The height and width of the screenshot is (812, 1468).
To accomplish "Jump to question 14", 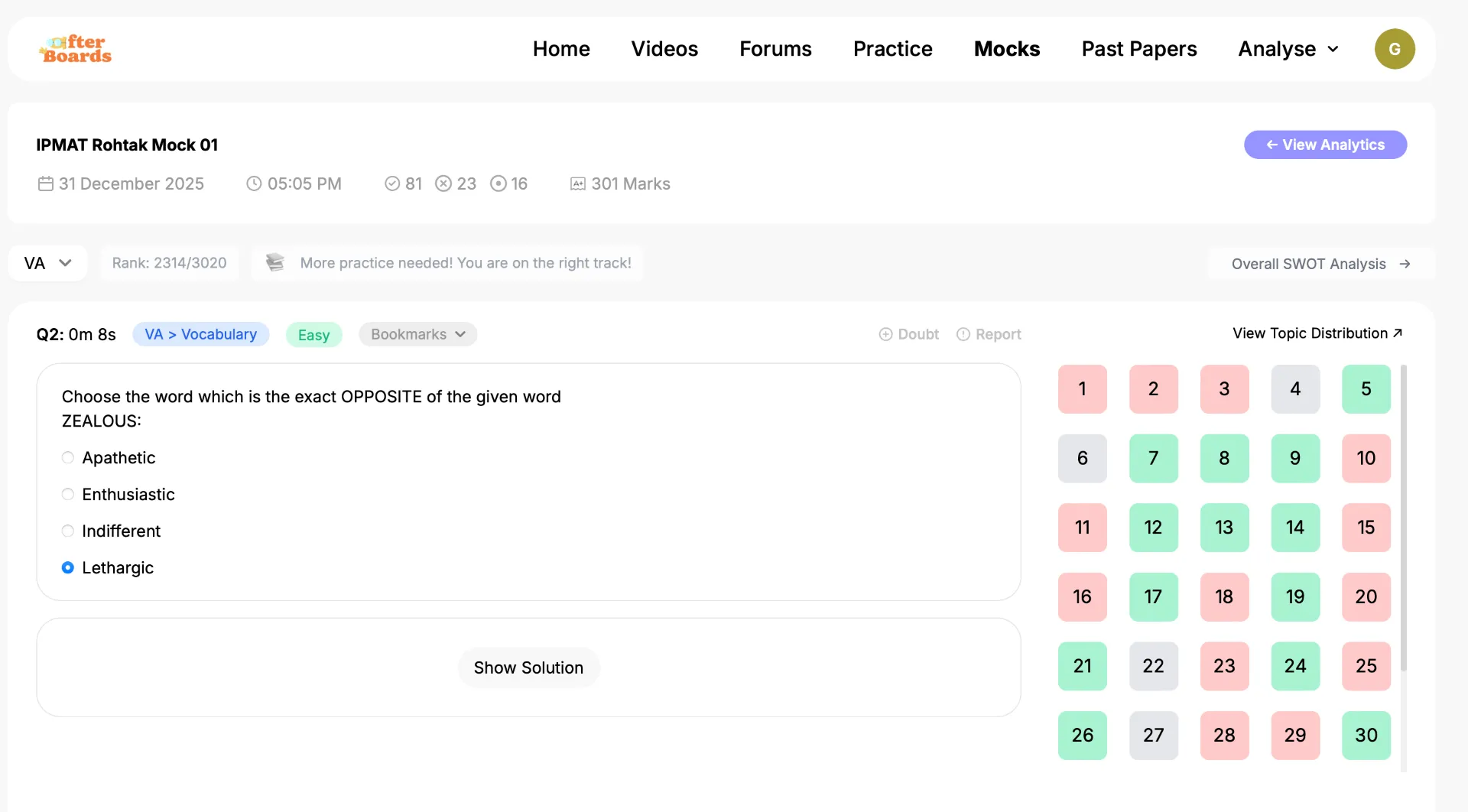I will click(1295, 528).
